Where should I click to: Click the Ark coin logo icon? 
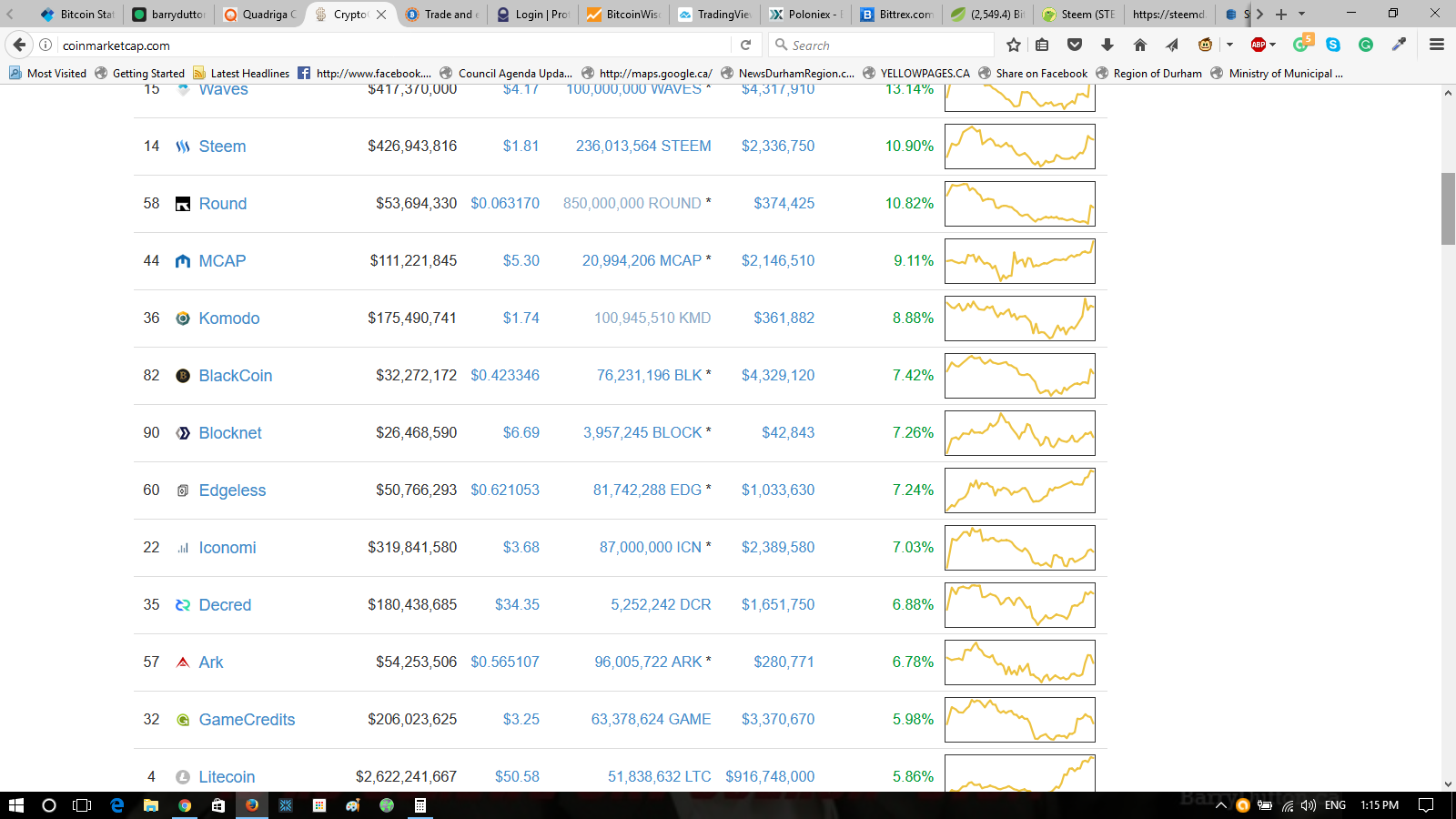pyautogui.click(x=183, y=662)
